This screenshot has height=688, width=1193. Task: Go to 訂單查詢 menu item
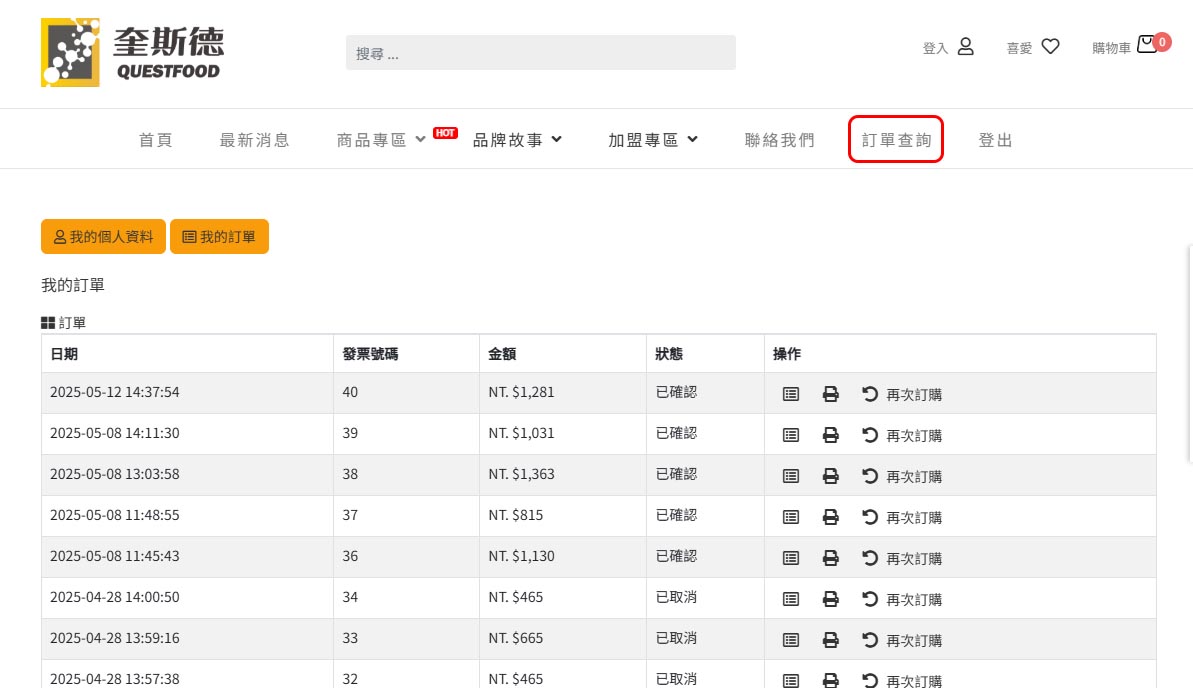896,140
